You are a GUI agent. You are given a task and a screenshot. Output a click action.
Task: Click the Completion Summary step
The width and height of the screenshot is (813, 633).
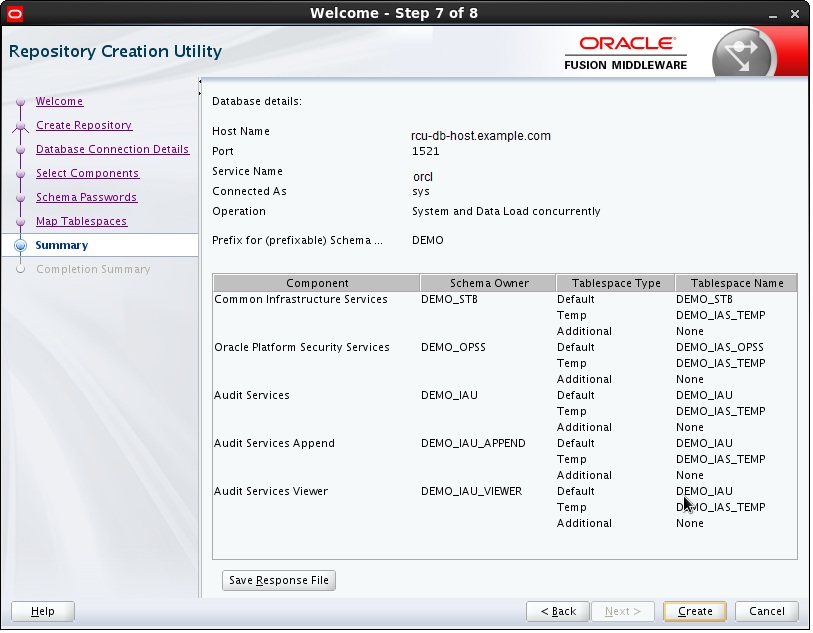93,269
